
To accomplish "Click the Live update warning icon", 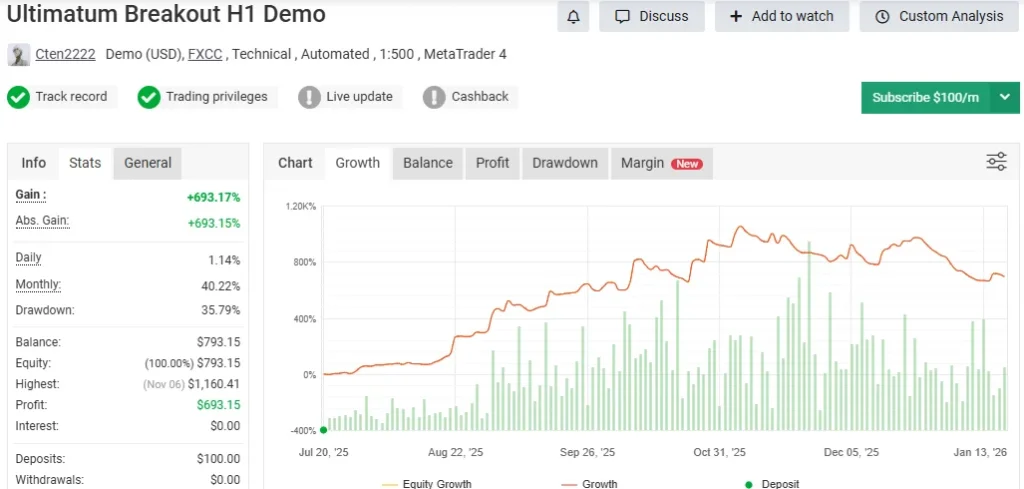I will pyautogui.click(x=310, y=97).
